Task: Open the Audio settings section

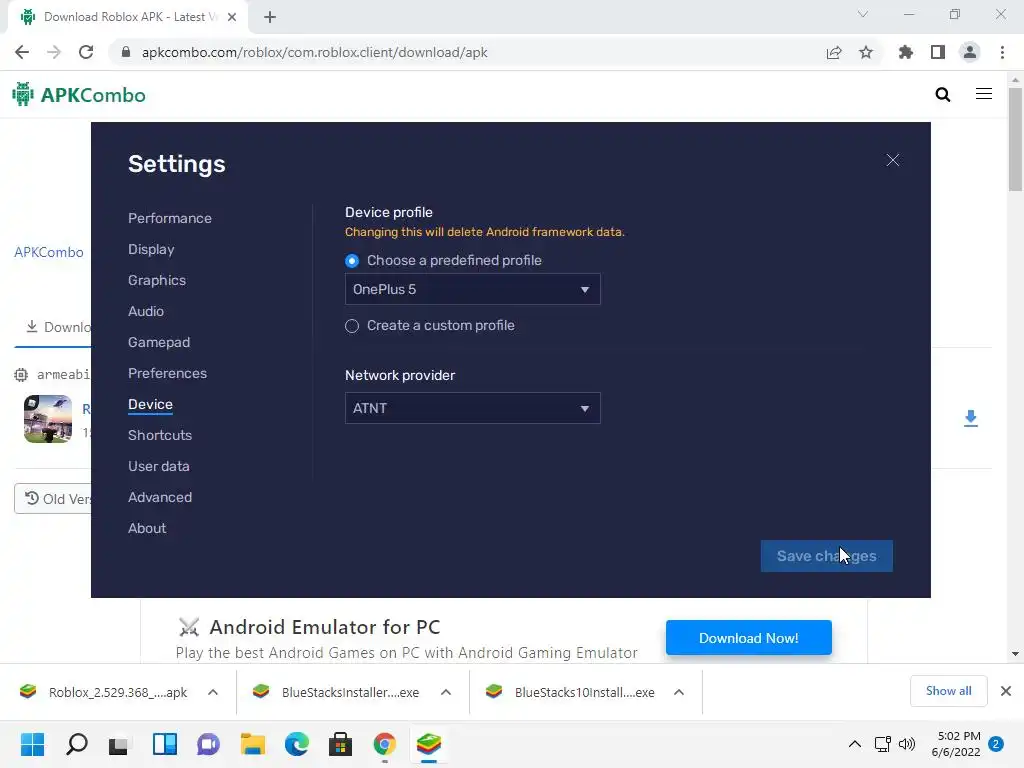Action: point(146,312)
